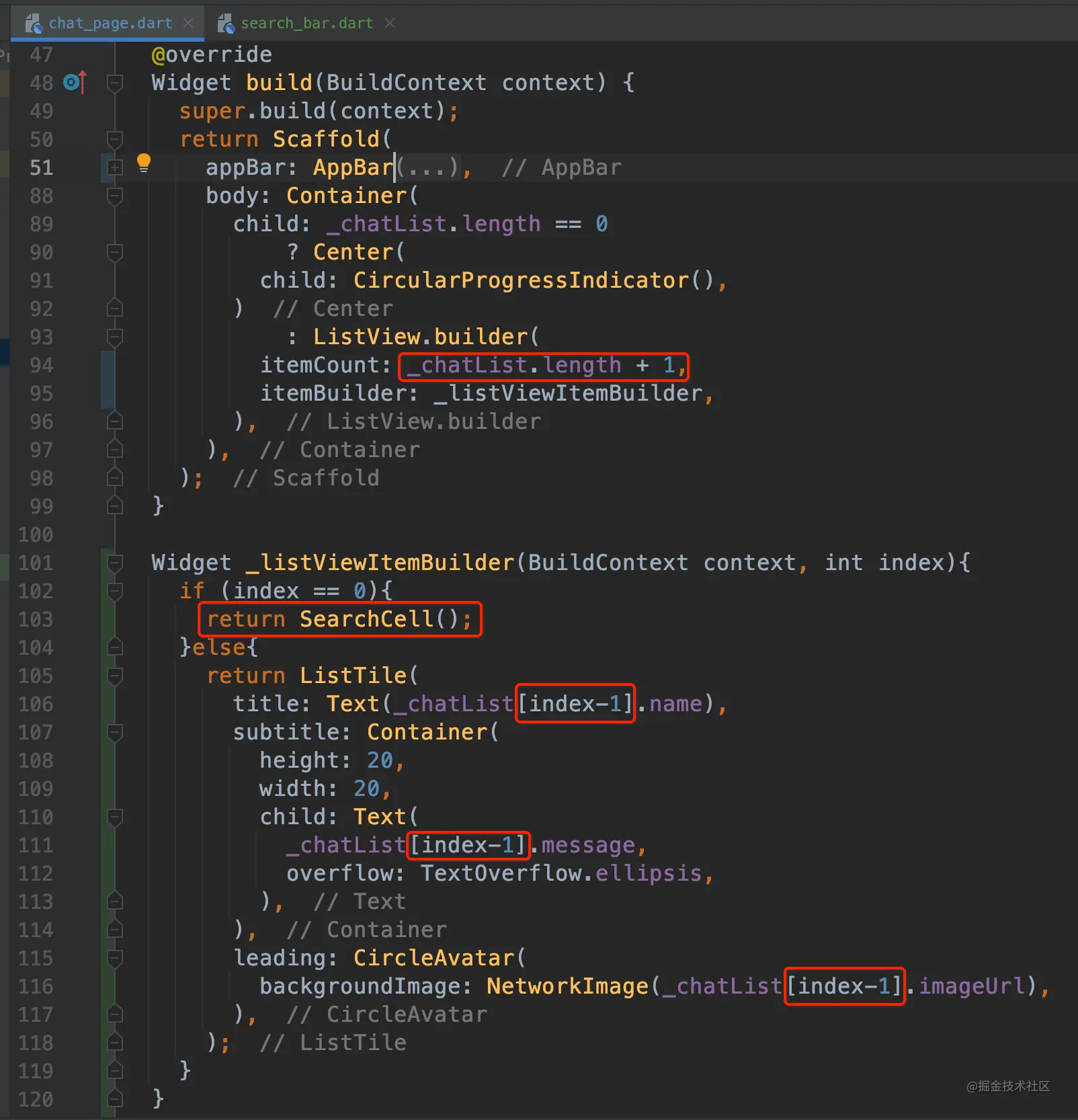Screen dimensions: 1078x1120
Task: Click the override gutter icon on line 48
Action: [75, 82]
